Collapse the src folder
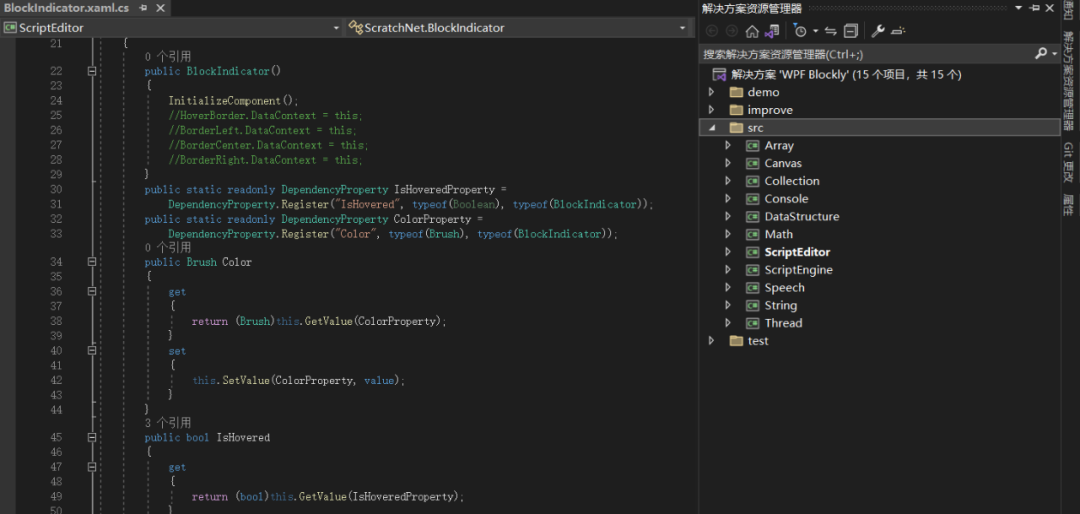1080x514 pixels. coord(712,128)
